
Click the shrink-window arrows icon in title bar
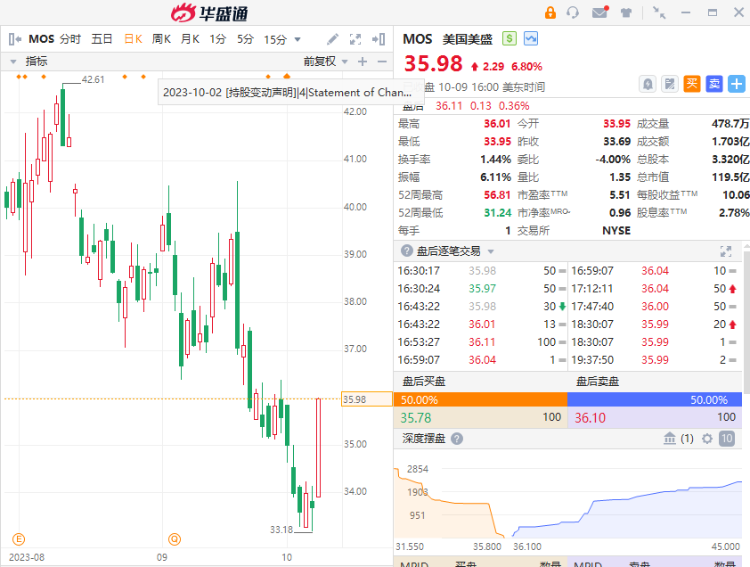point(660,13)
